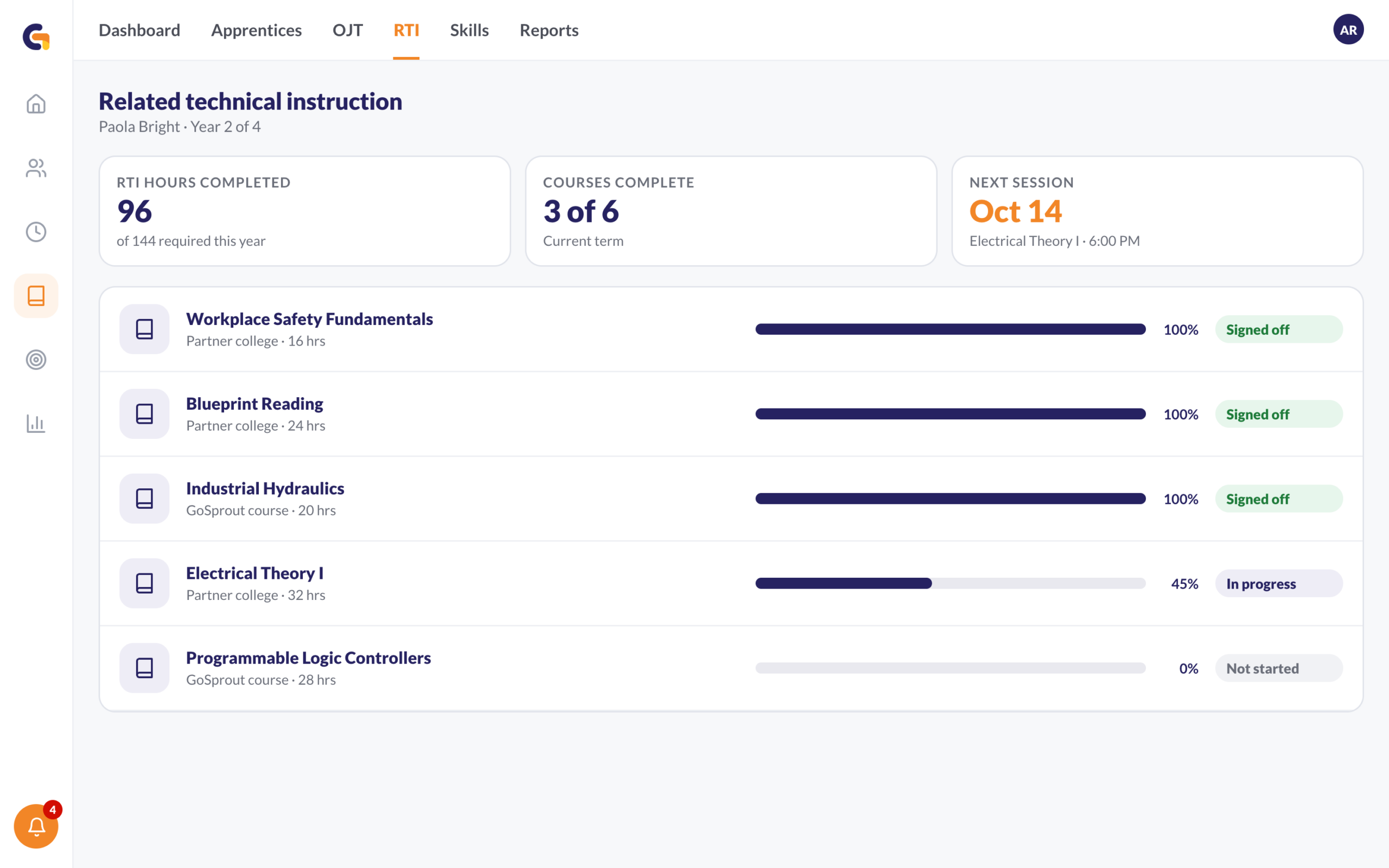Open the Programmable Logic Controllers course
This screenshot has height=868, width=1389.
pyautogui.click(x=731, y=668)
